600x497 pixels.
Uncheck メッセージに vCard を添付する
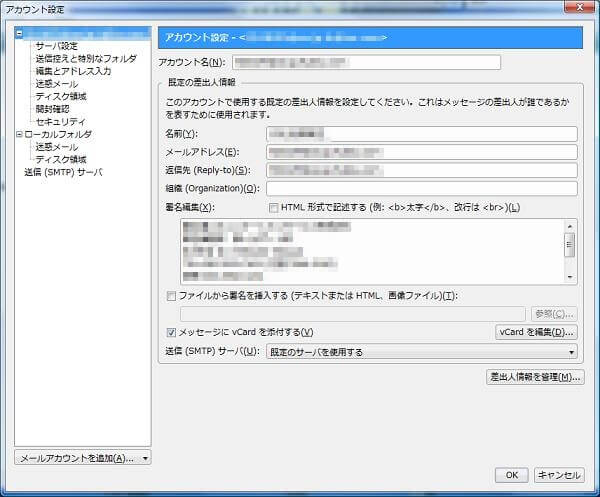(x=171, y=332)
